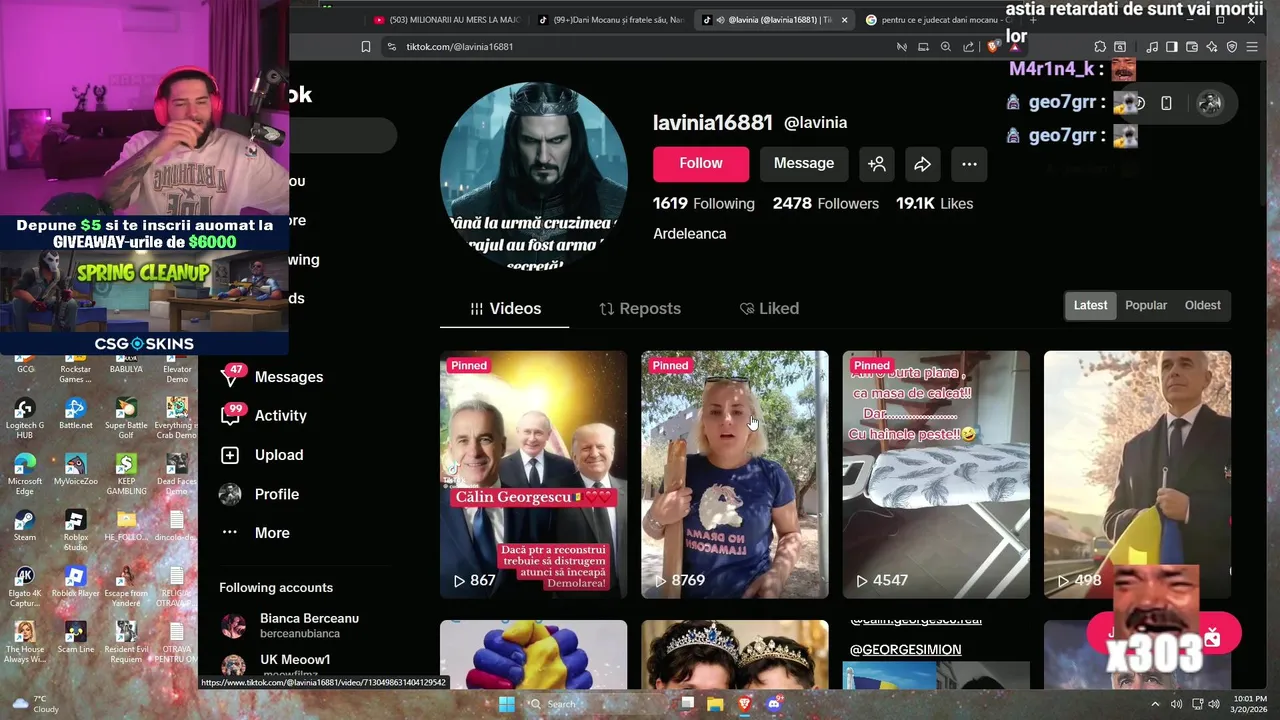Screen dimensions: 1280x720
Task: Click the Brave Rewards triangle icon
Action: point(1016,47)
